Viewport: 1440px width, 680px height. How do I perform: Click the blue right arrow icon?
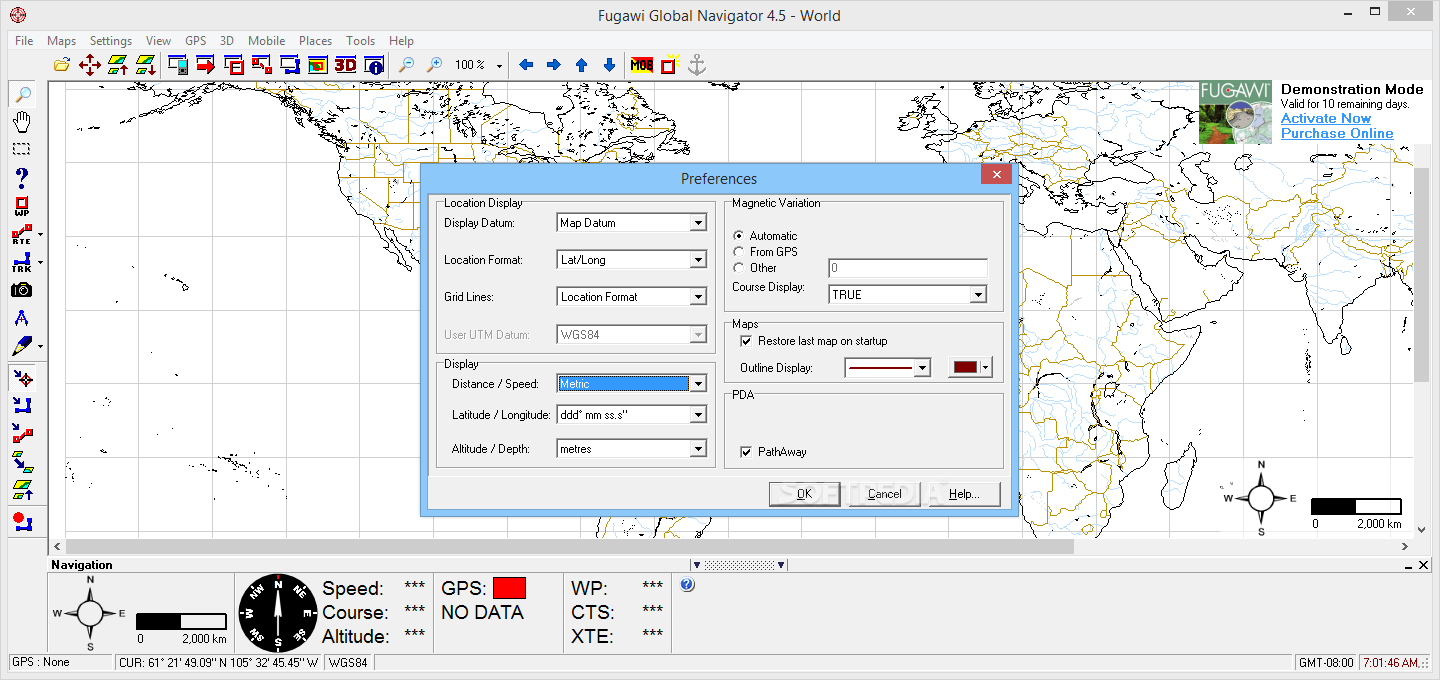[553, 65]
